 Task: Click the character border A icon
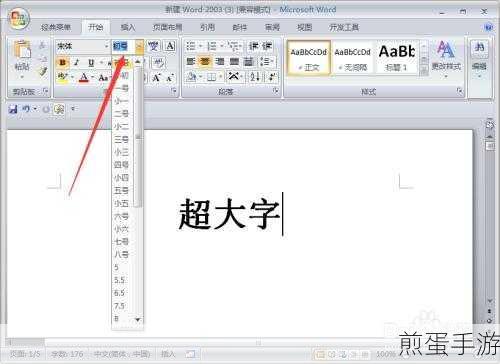tap(170, 46)
